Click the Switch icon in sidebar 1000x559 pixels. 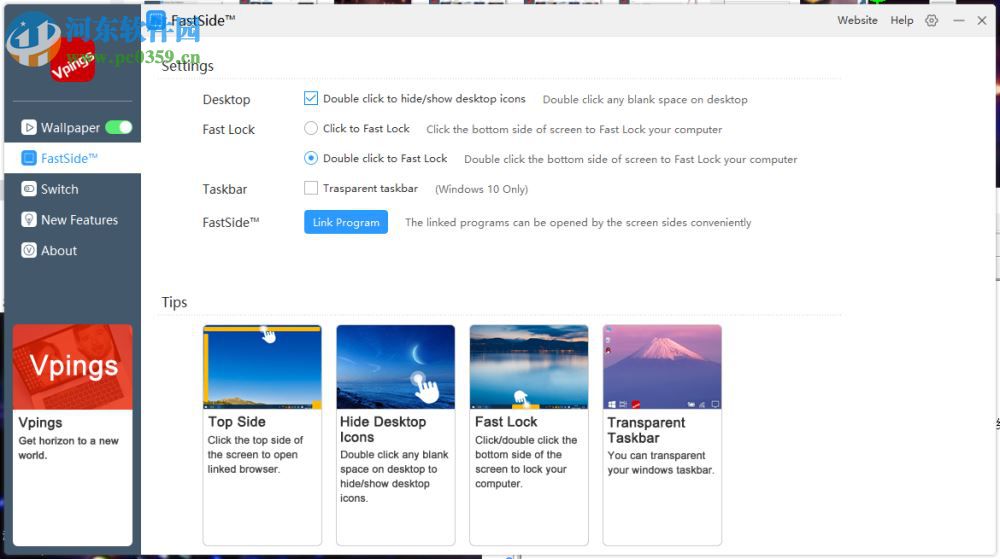tap(29, 189)
